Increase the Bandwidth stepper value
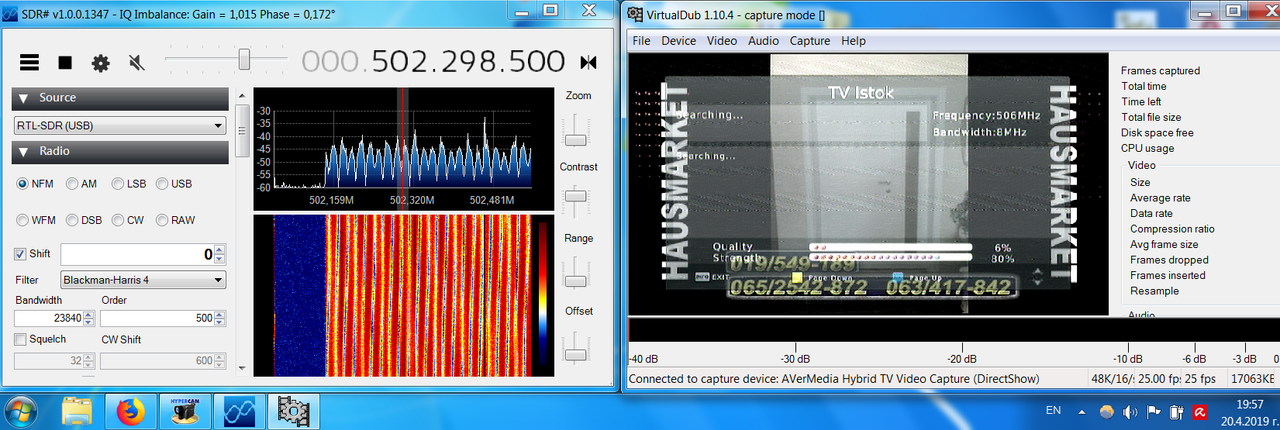The width and height of the screenshot is (1280, 430). point(90,314)
